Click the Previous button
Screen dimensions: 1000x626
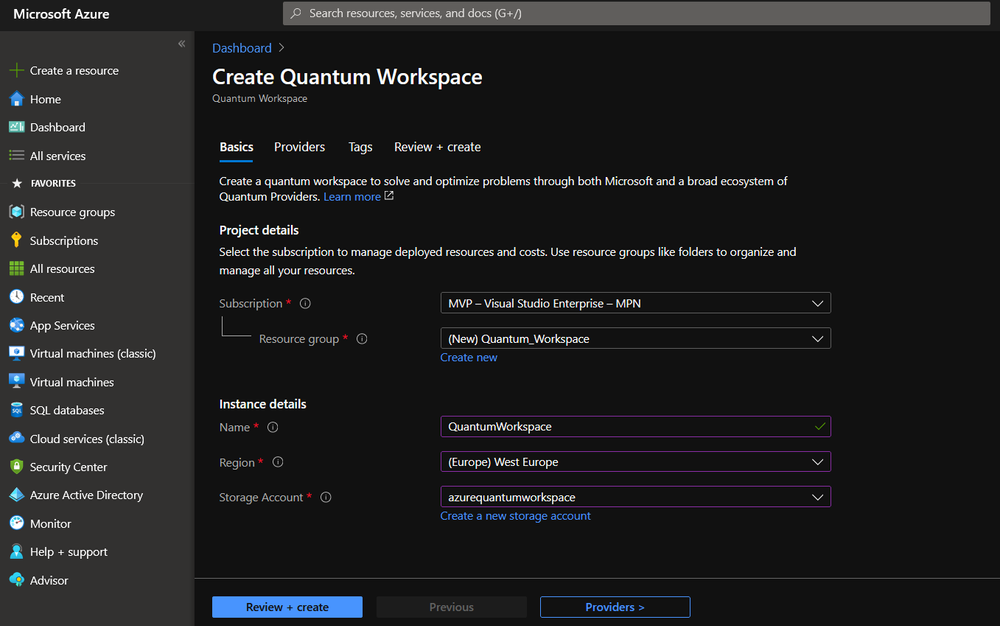(x=451, y=607)
